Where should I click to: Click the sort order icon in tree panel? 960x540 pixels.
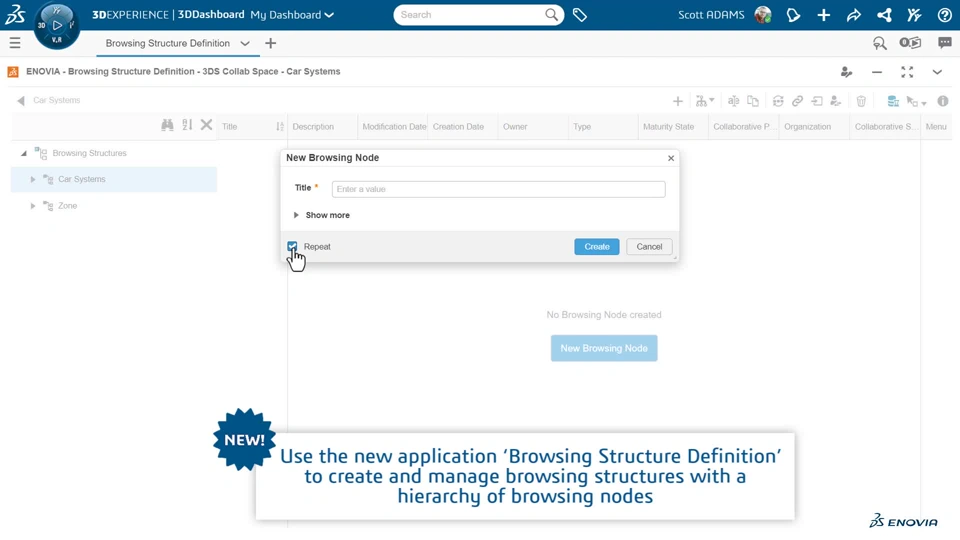[187, 125]
